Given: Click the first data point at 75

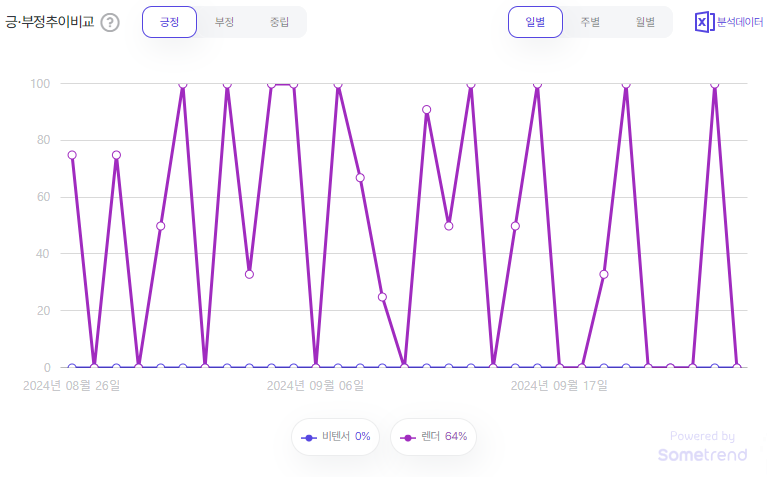Looking at the screenshot, I should point(72,155).
